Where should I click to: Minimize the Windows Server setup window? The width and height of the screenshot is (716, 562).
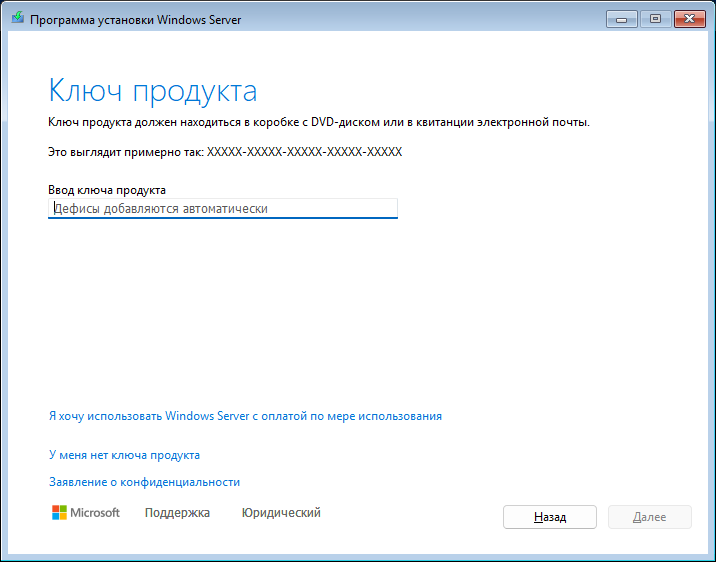click(621, 19)
